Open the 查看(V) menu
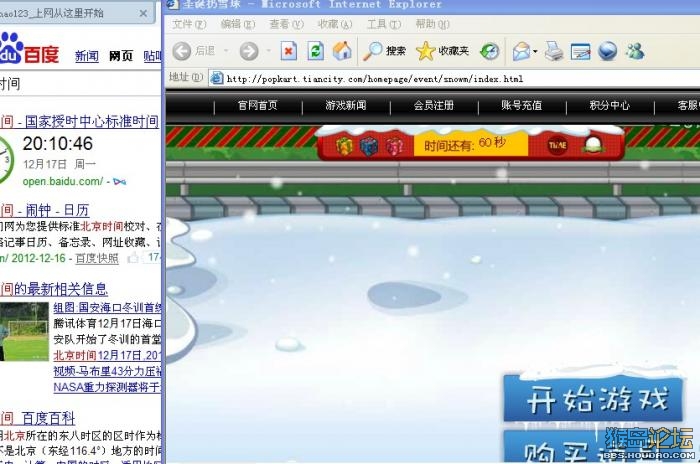 tap(287, 24)
